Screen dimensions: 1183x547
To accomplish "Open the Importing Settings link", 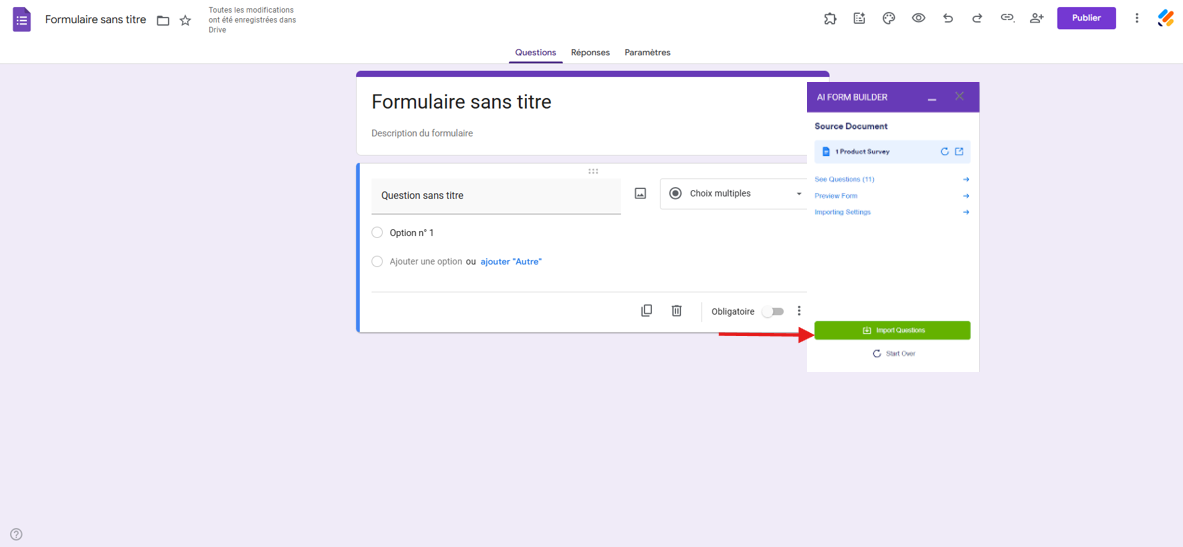I will [843, 213].
